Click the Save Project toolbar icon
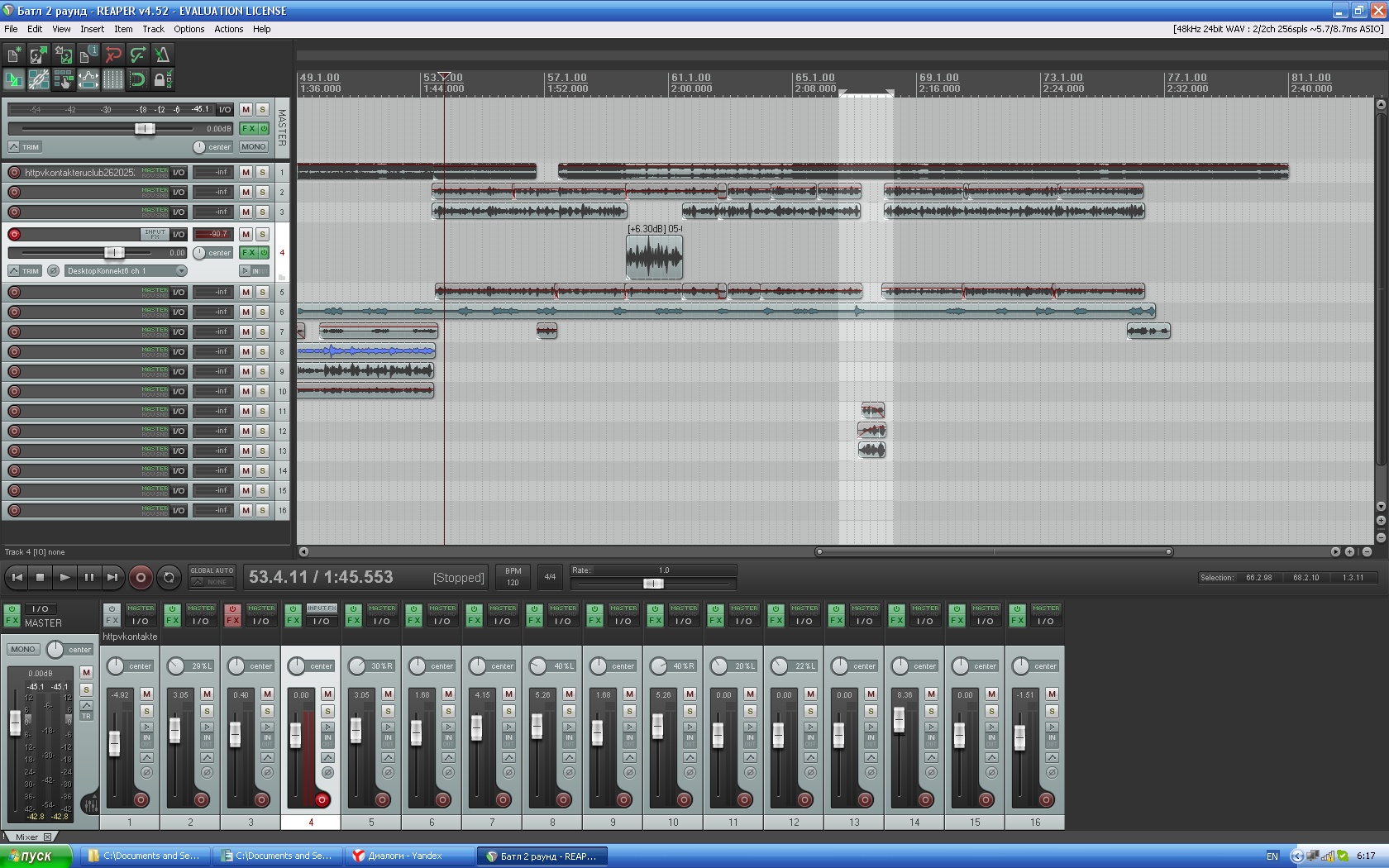1389x868 pixels. pyautogui.click(x=64, y=55)
